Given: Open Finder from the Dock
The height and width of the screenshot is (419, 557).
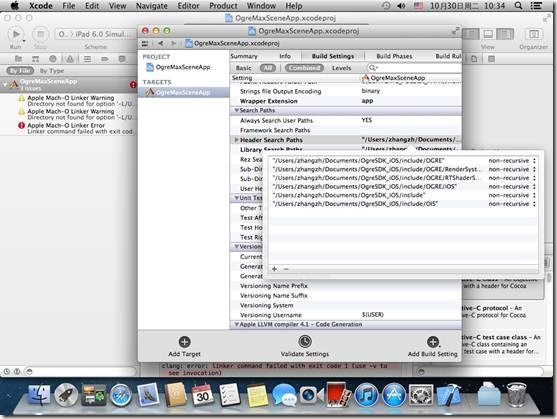Looking at the screenshot, I should (x=39, y=395).
